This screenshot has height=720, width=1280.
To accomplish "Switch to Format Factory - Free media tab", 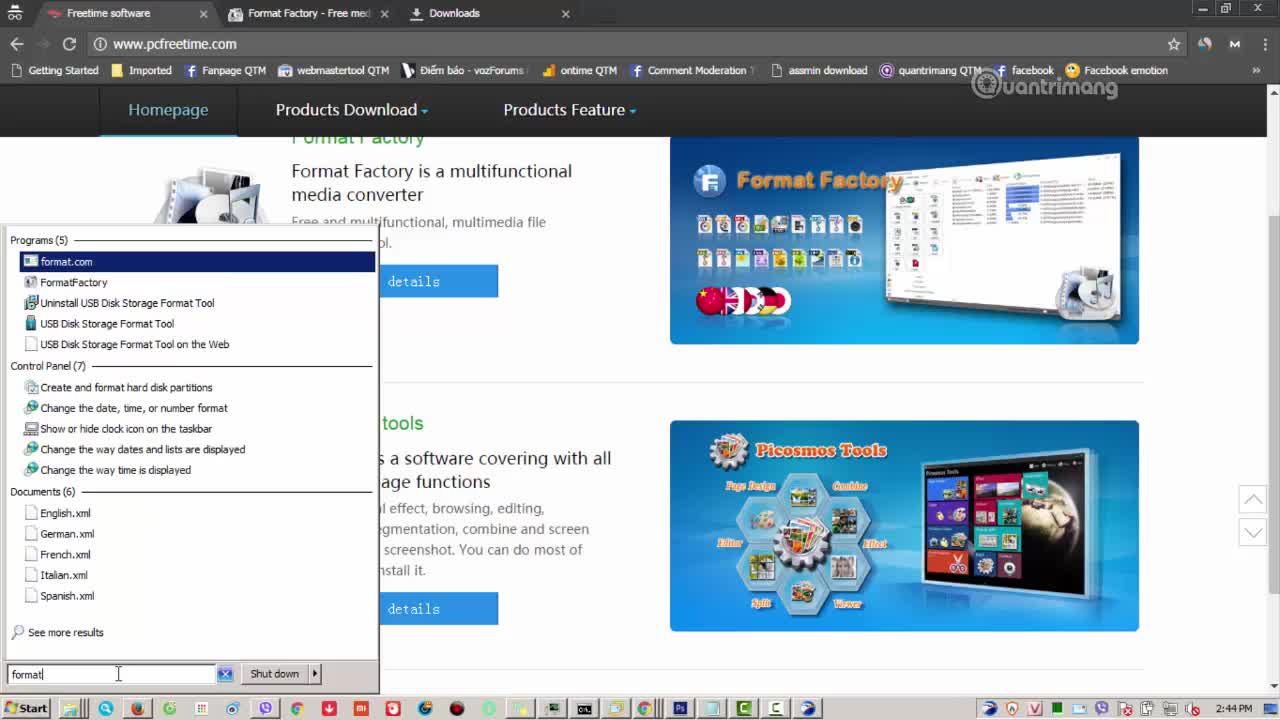I will [308, 13].
